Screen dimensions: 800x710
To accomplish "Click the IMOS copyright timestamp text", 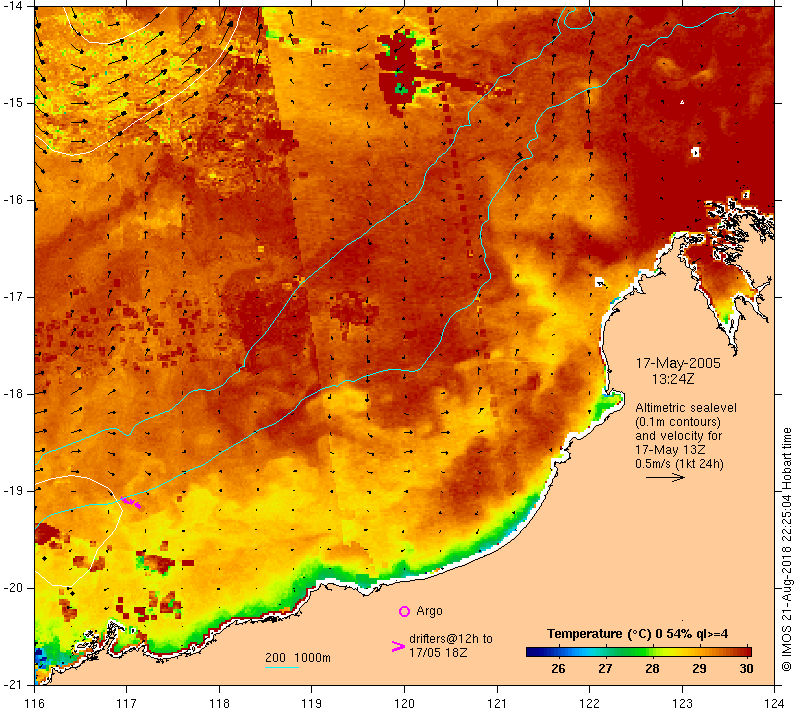I will coord(786,549).
